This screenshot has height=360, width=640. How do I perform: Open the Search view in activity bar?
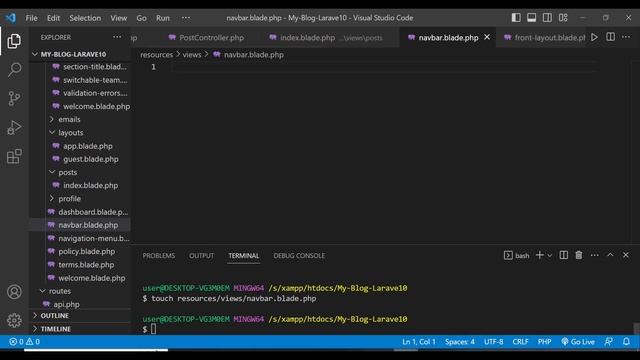click(14, 69)
